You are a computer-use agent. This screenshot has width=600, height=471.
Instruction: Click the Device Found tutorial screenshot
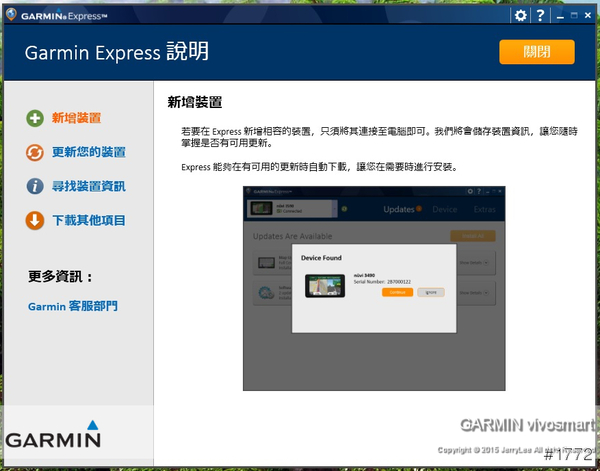(374, 288)
